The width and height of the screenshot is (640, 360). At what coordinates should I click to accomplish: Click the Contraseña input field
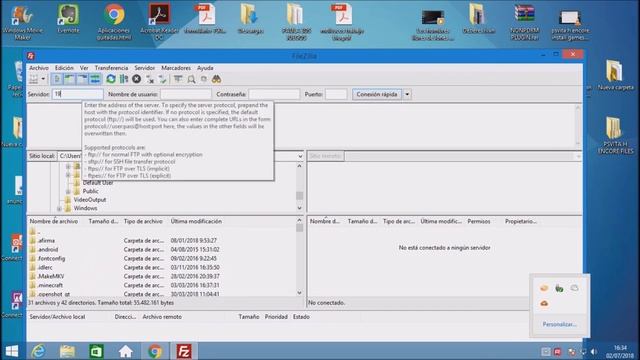click(274, 94)
